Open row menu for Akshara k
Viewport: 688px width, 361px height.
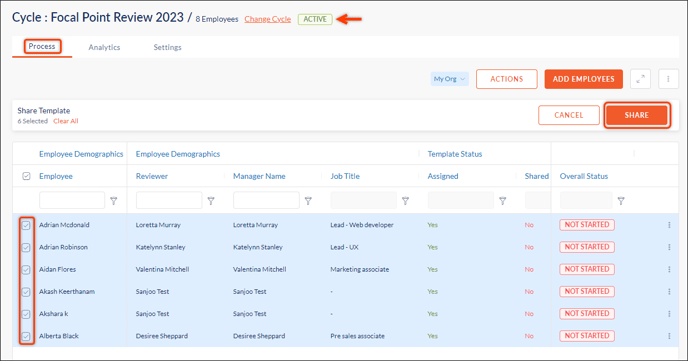(x=669, y=314)
